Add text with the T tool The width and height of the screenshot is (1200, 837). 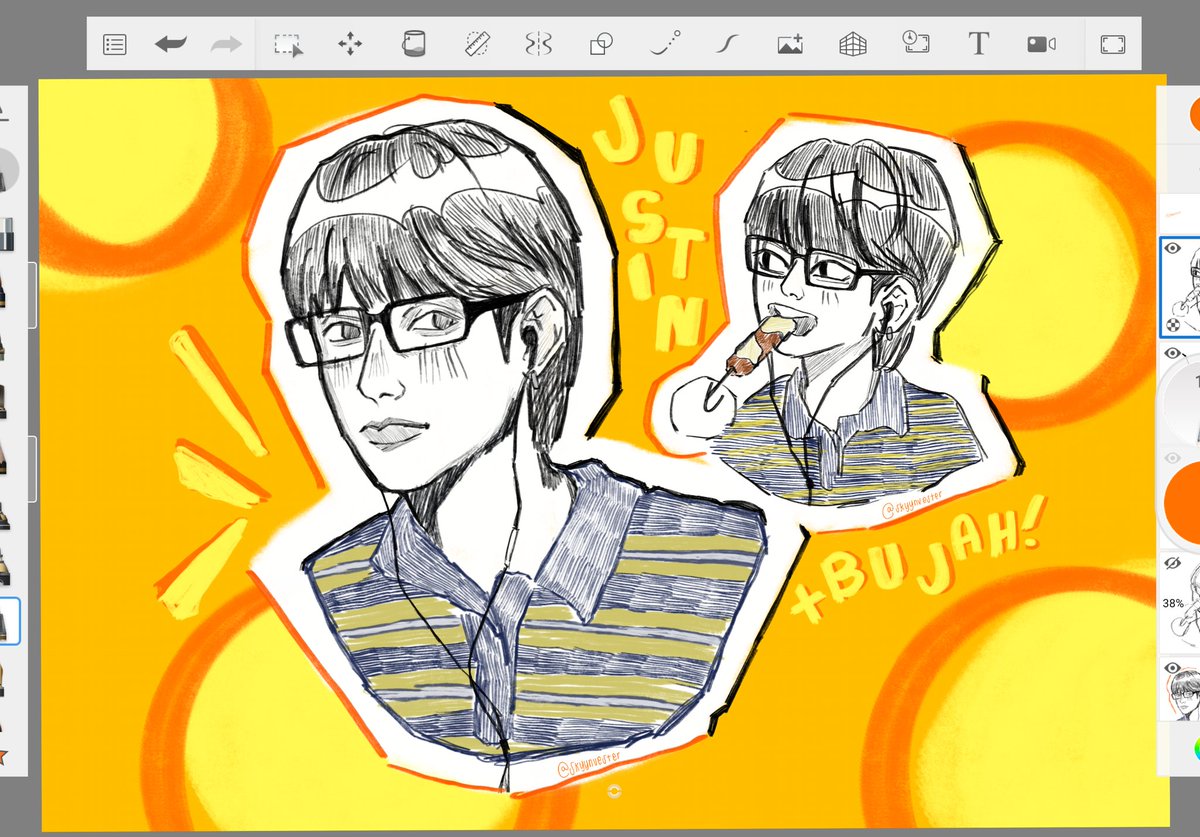(x=978, y=44)
